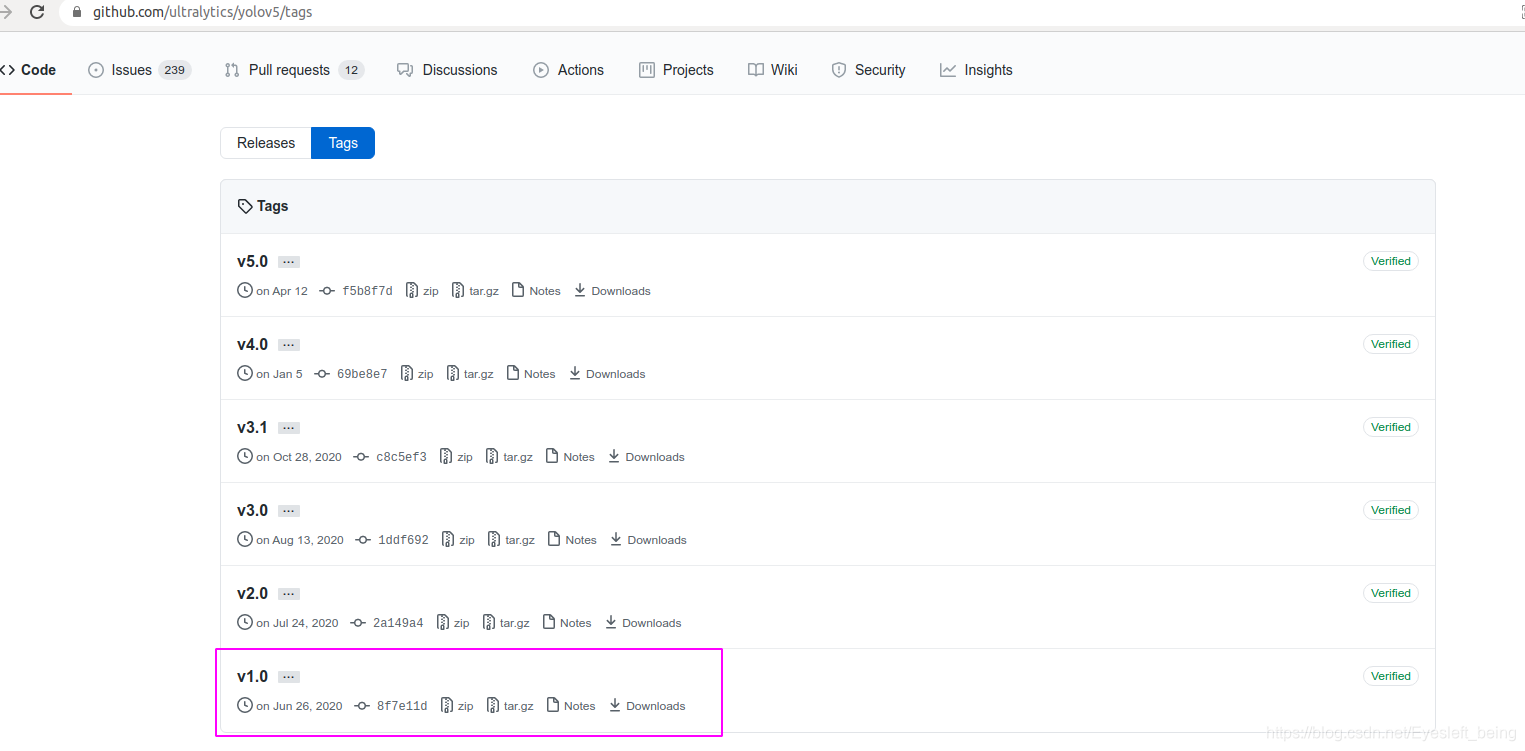
Task: View Notes for v2.0
Action: [x=567, y=623]
